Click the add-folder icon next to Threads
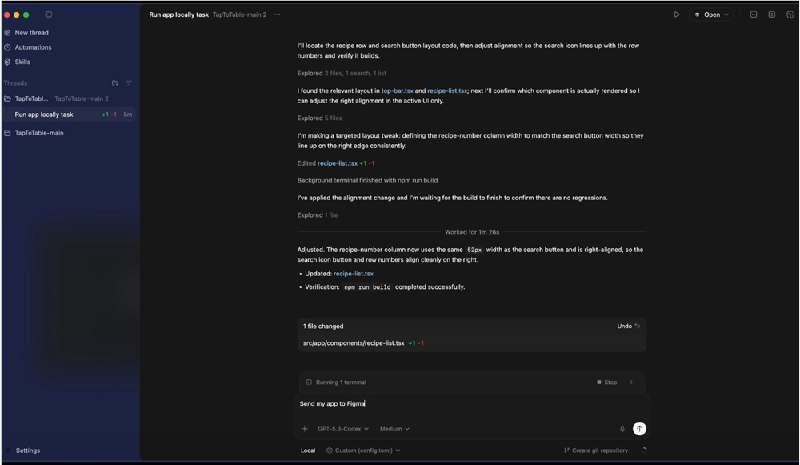800x465 pixels. click(x=115, y=83)
